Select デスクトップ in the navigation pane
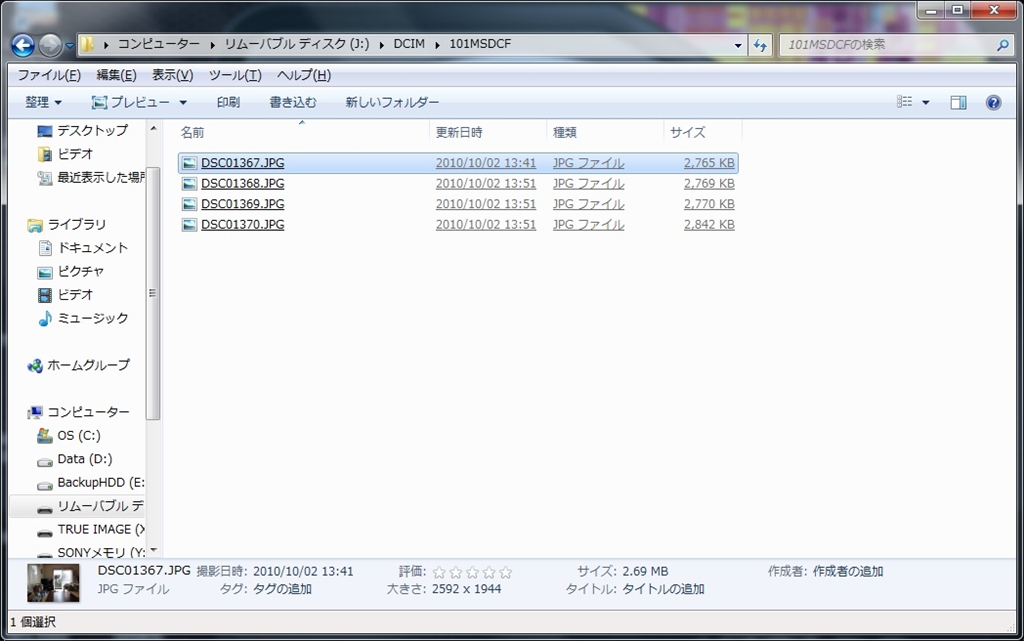Viewport: 1024px width, 641px height. tap(92, 131)
